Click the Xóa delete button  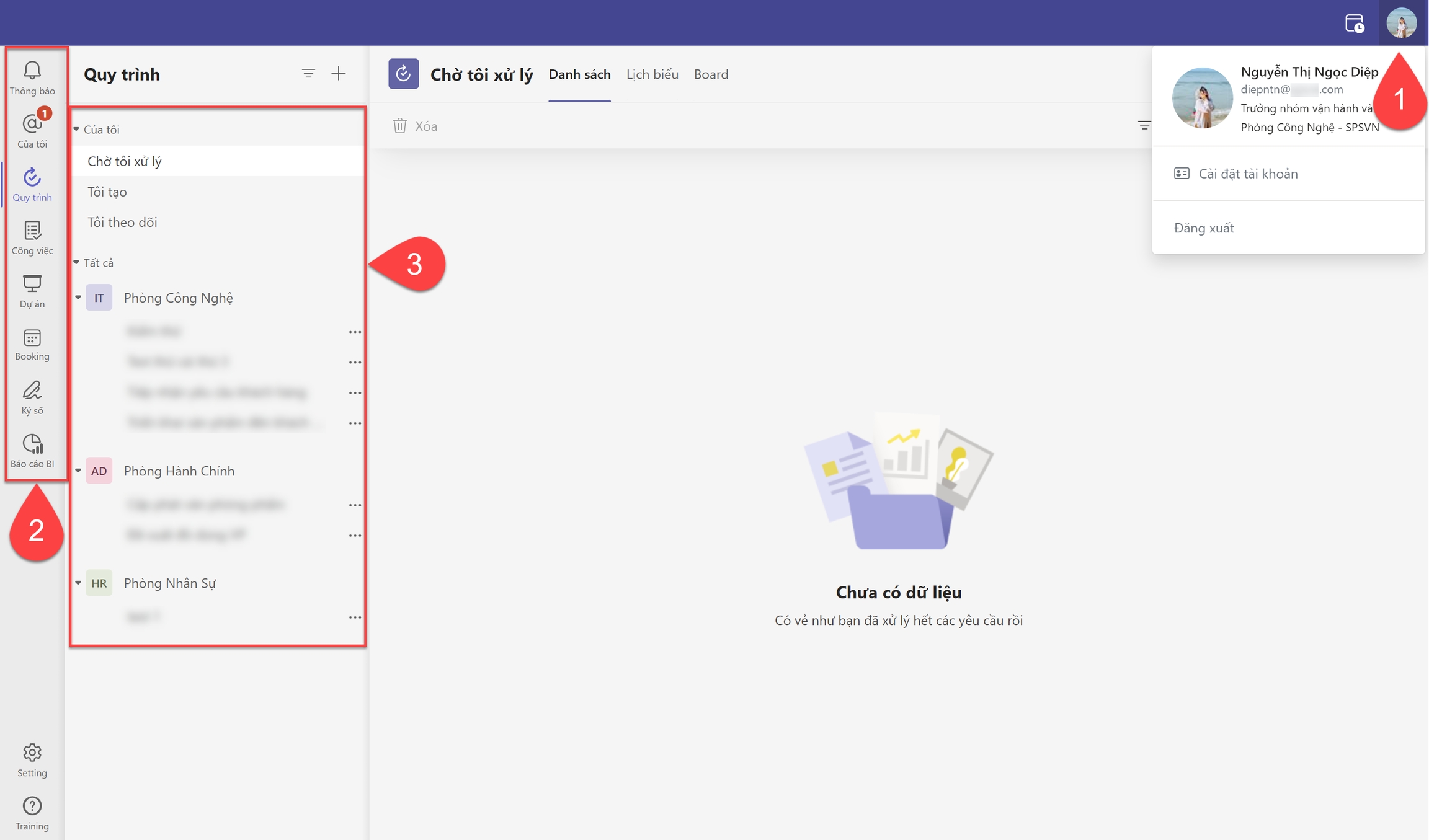[x=415, y=126]
